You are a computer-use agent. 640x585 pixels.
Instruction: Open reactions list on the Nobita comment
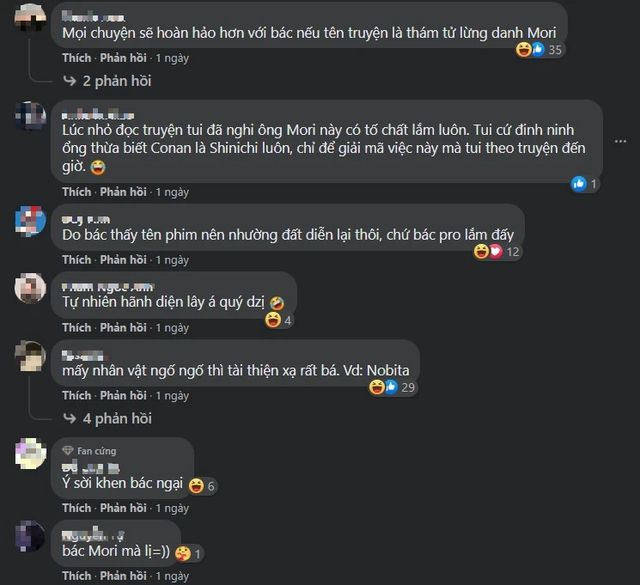coord(392,387)
